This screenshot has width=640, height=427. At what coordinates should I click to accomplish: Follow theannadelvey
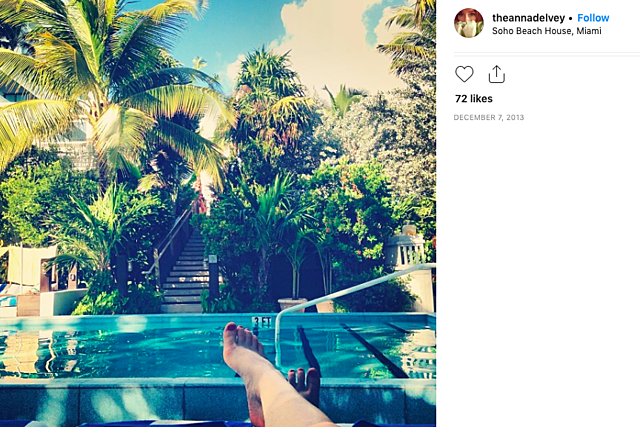(593, 18)
